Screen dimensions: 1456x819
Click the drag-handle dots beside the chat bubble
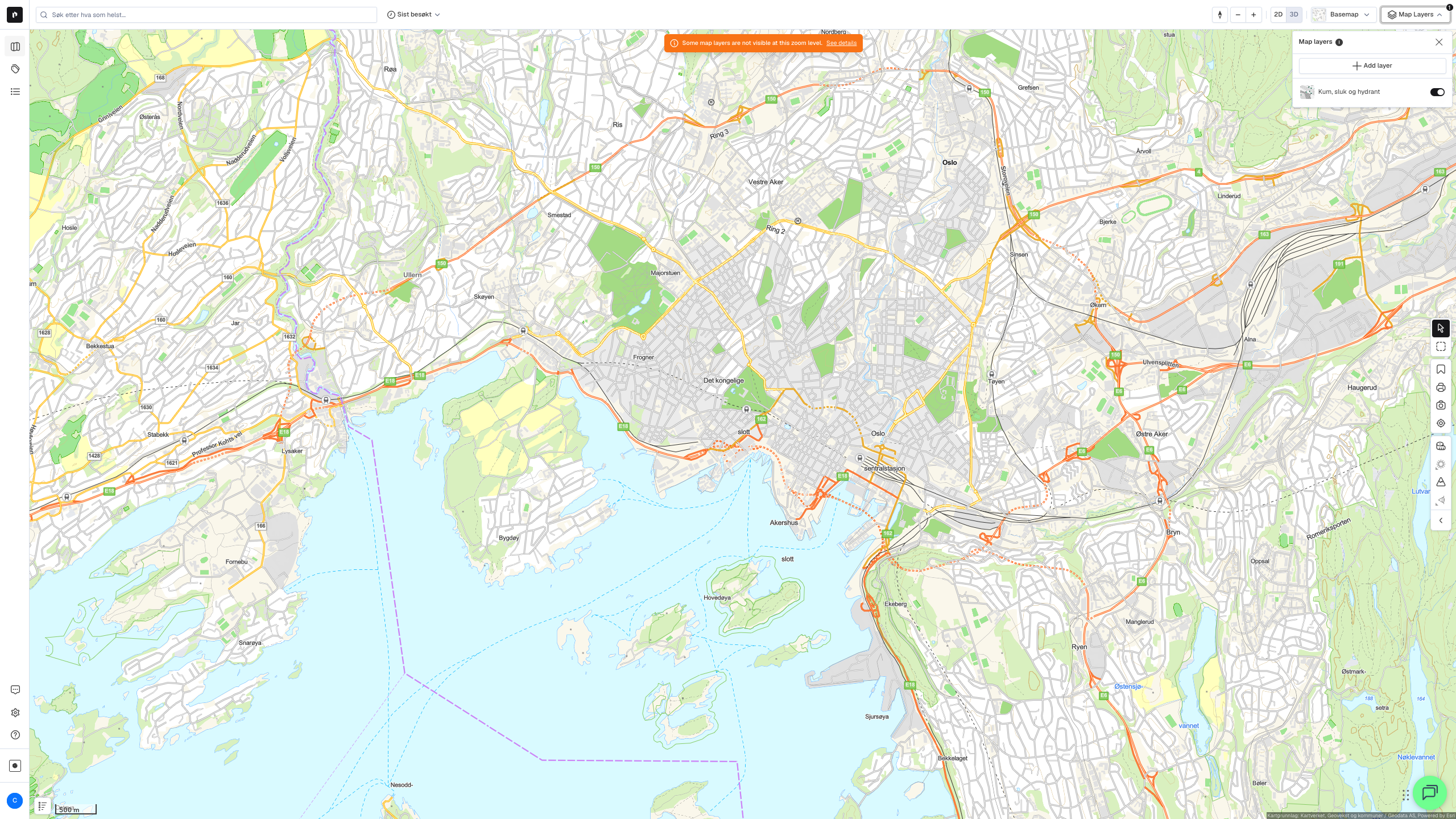click(x=1405, y=795)
